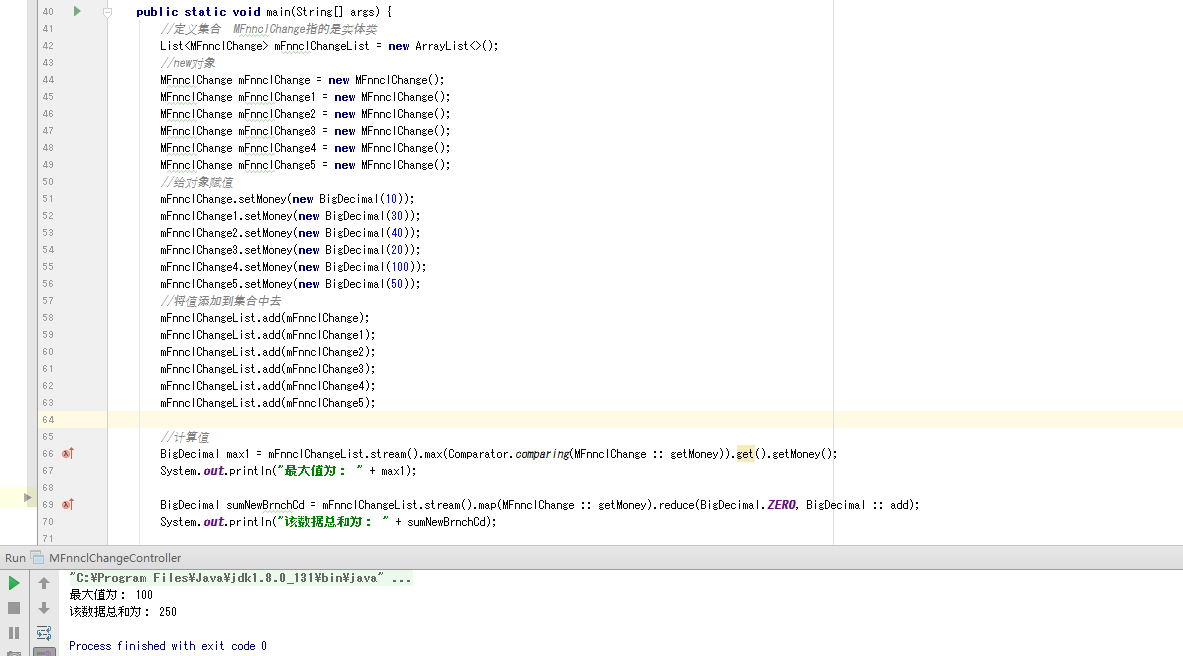Click 'new BigDecimal(10)' on line 51

[350, 199]
